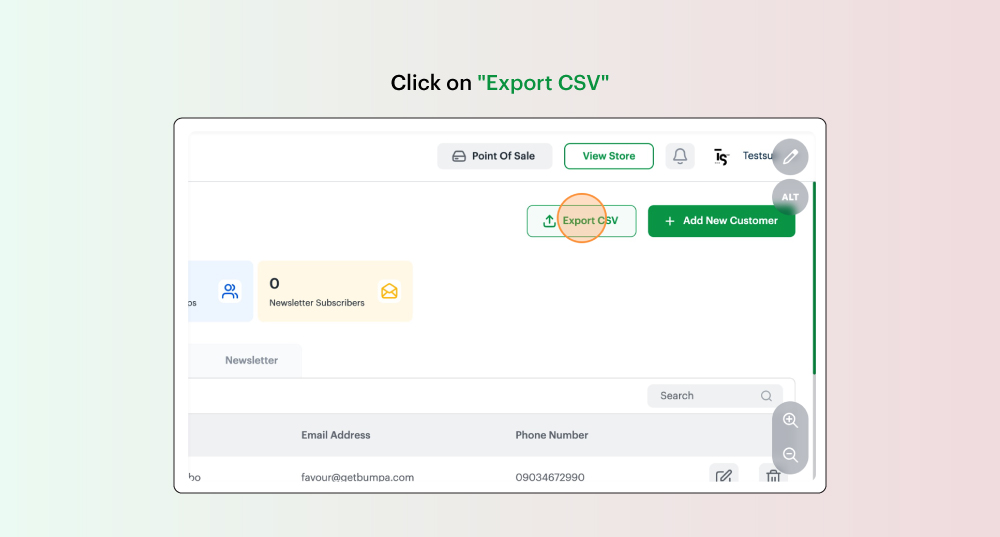This screenshot has height=537, width=1000.
Task: Click the plus icon on Add New Customer
Action: point(670,221)
